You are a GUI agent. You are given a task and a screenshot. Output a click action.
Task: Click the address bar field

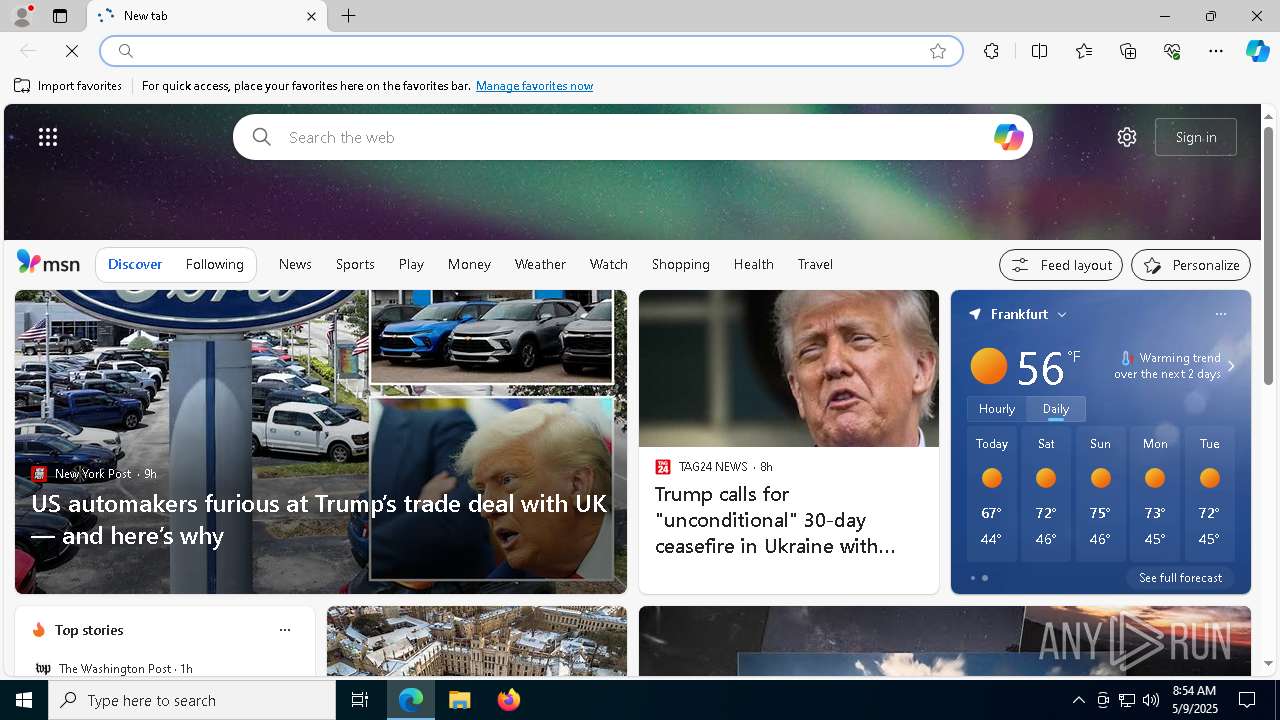[x=530, y=51]
